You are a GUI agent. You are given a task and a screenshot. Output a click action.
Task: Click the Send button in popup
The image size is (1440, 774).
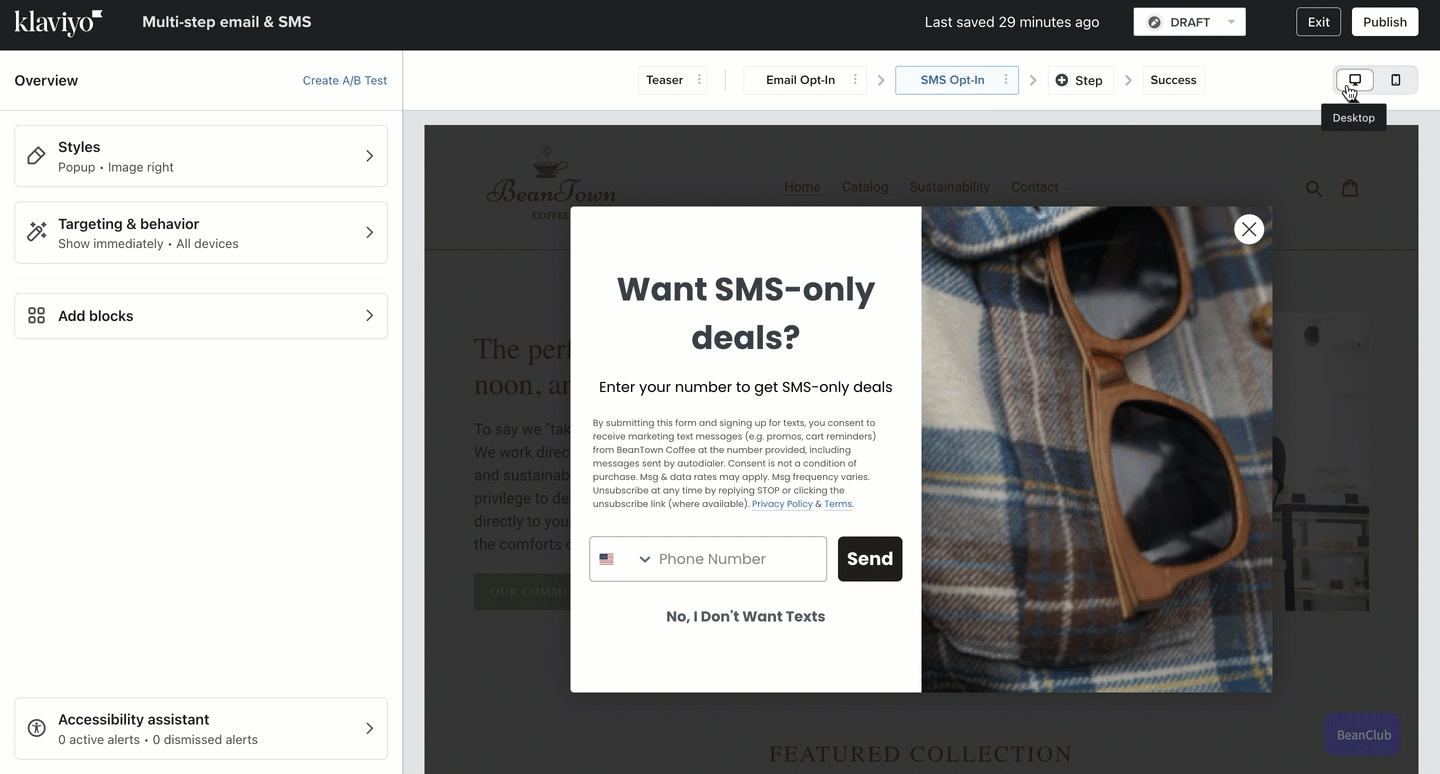tap(870, 559)
